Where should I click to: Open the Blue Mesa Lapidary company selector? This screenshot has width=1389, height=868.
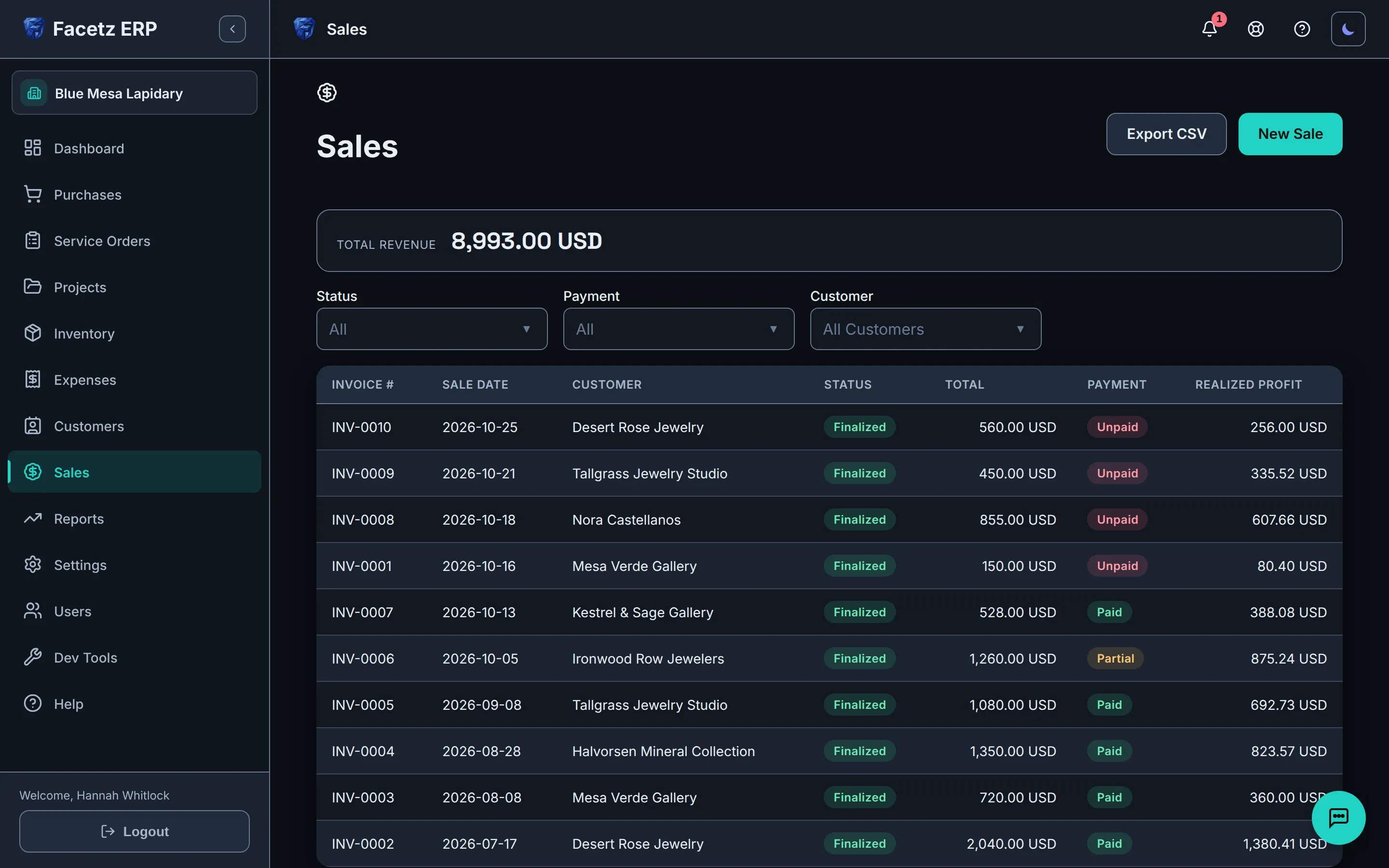(x=134, y=93)
